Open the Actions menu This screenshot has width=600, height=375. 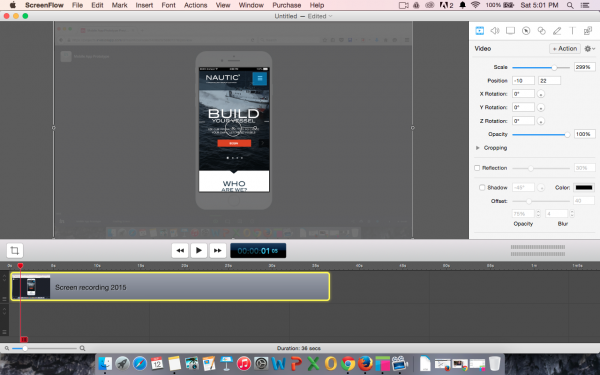195,5
